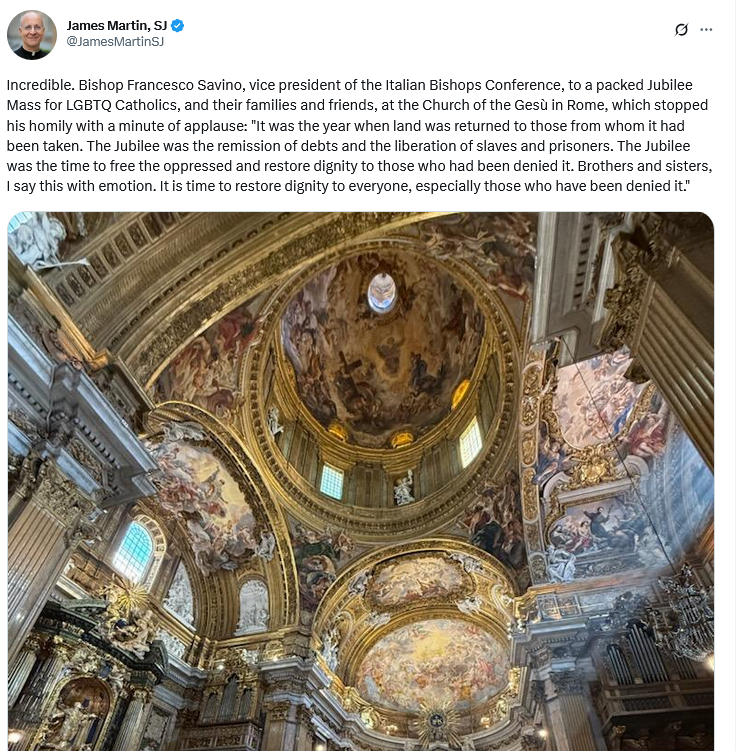Click the blue verified checkmark badge
Image resolution: width=738 pixels, height=751 pixels.
(x=177, y=25)
